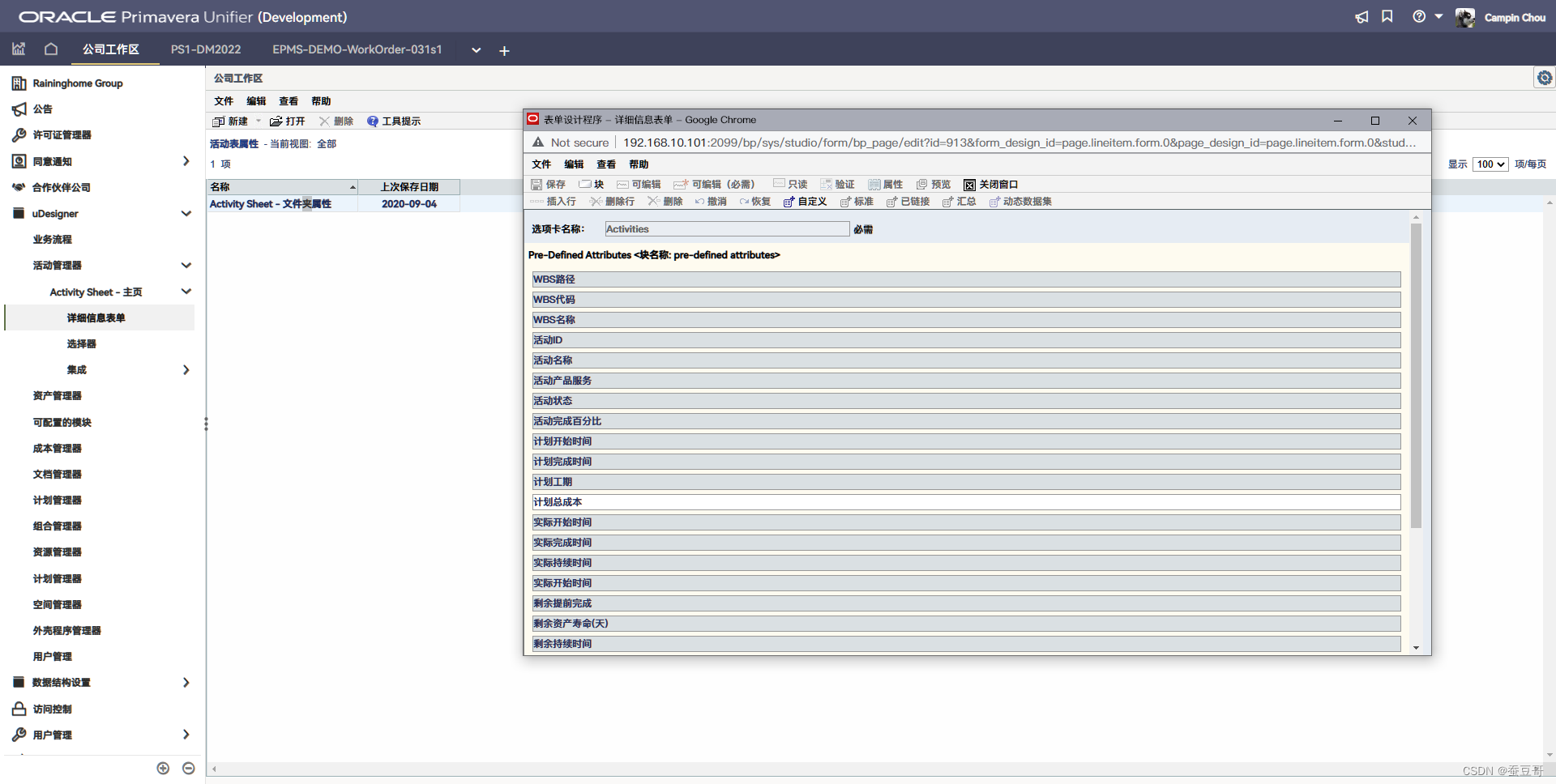Open Activity Sheet - 文件夹属性 record
The height and width of the screenshot is (784, 1556).
coord(269,203)
